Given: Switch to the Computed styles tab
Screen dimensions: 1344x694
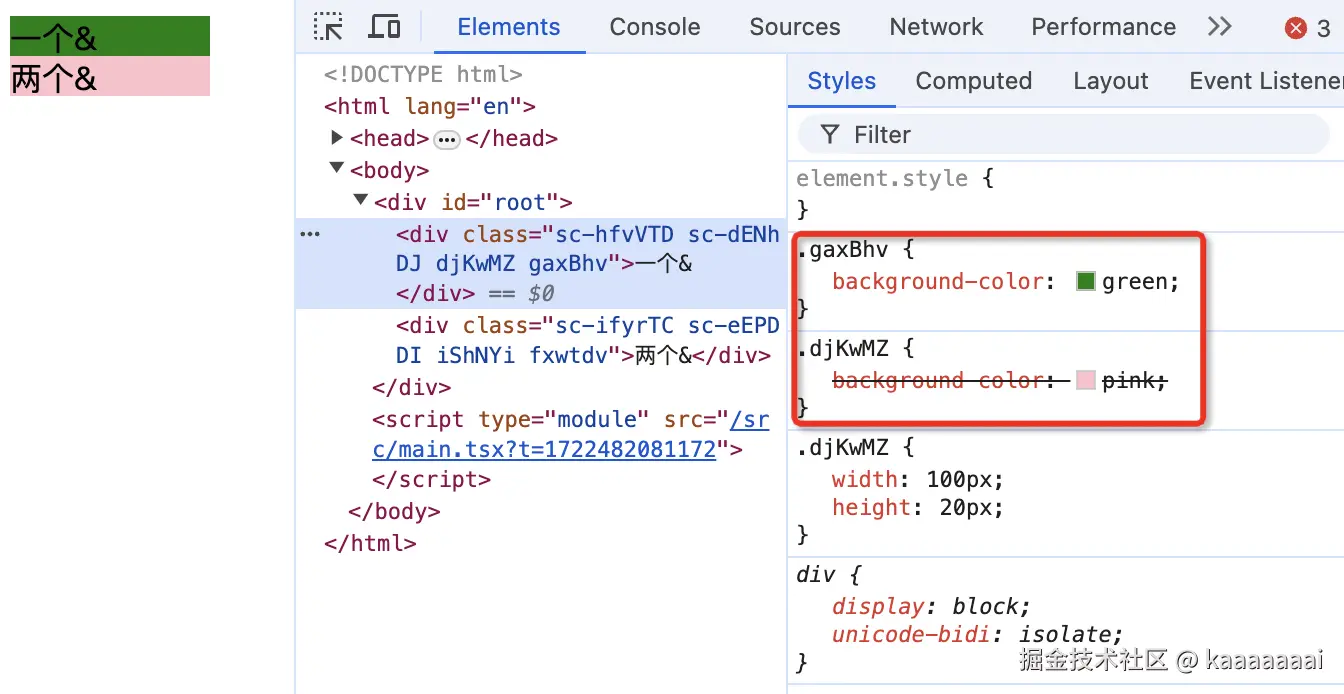Looking at the screenshot, I should pyautogui.click(x=972, y=80).
